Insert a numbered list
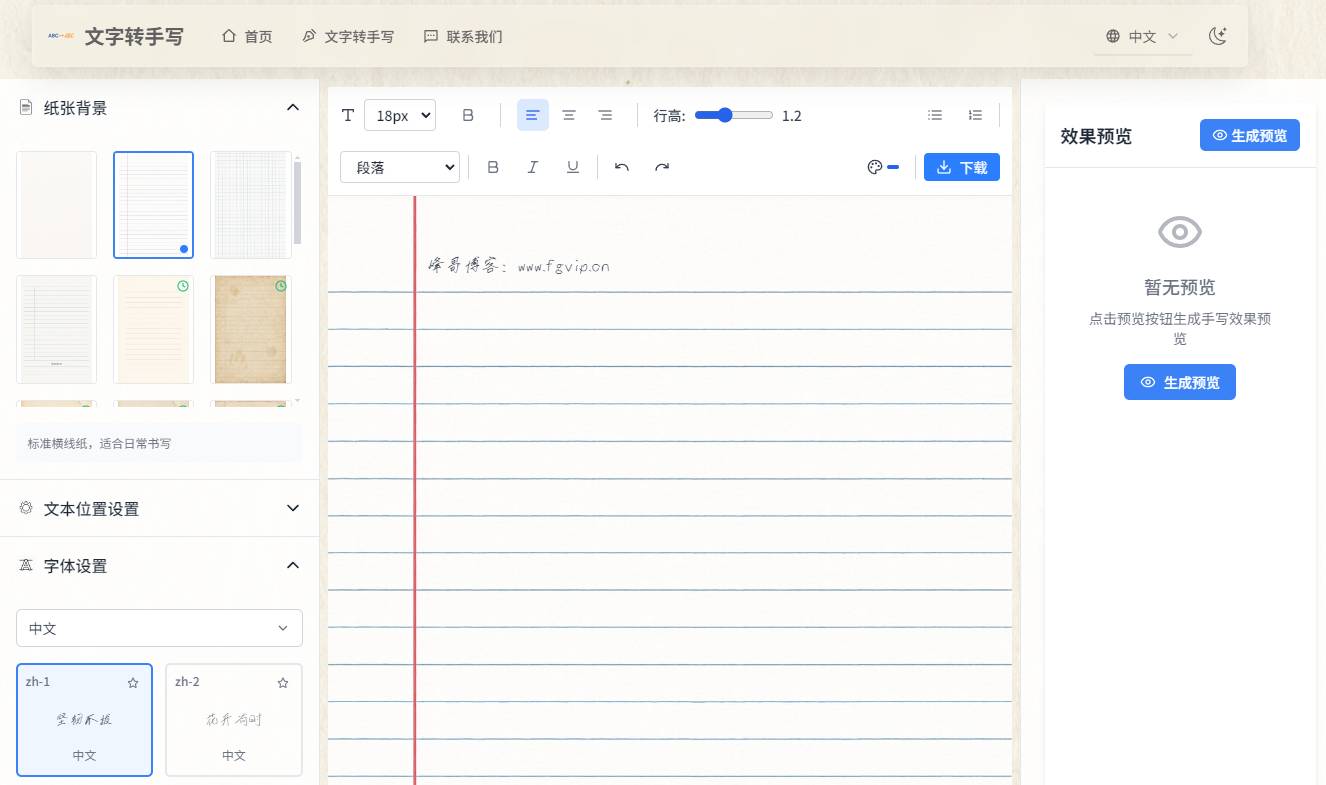Viewport: 1326px width, 785px height. pyautogui.click(x=975, y=115)
